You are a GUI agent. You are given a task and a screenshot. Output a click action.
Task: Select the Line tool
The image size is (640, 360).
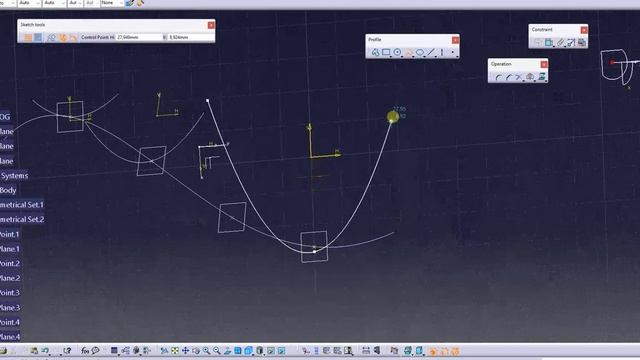[431, 52]
